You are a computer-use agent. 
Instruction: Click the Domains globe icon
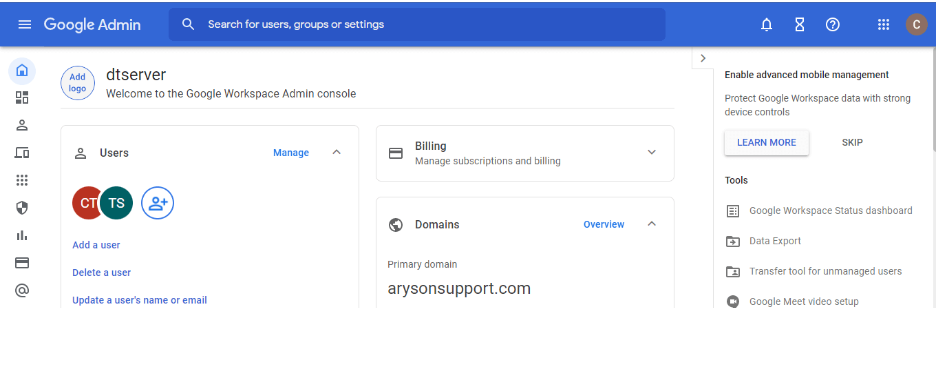[x=395, y=225]
